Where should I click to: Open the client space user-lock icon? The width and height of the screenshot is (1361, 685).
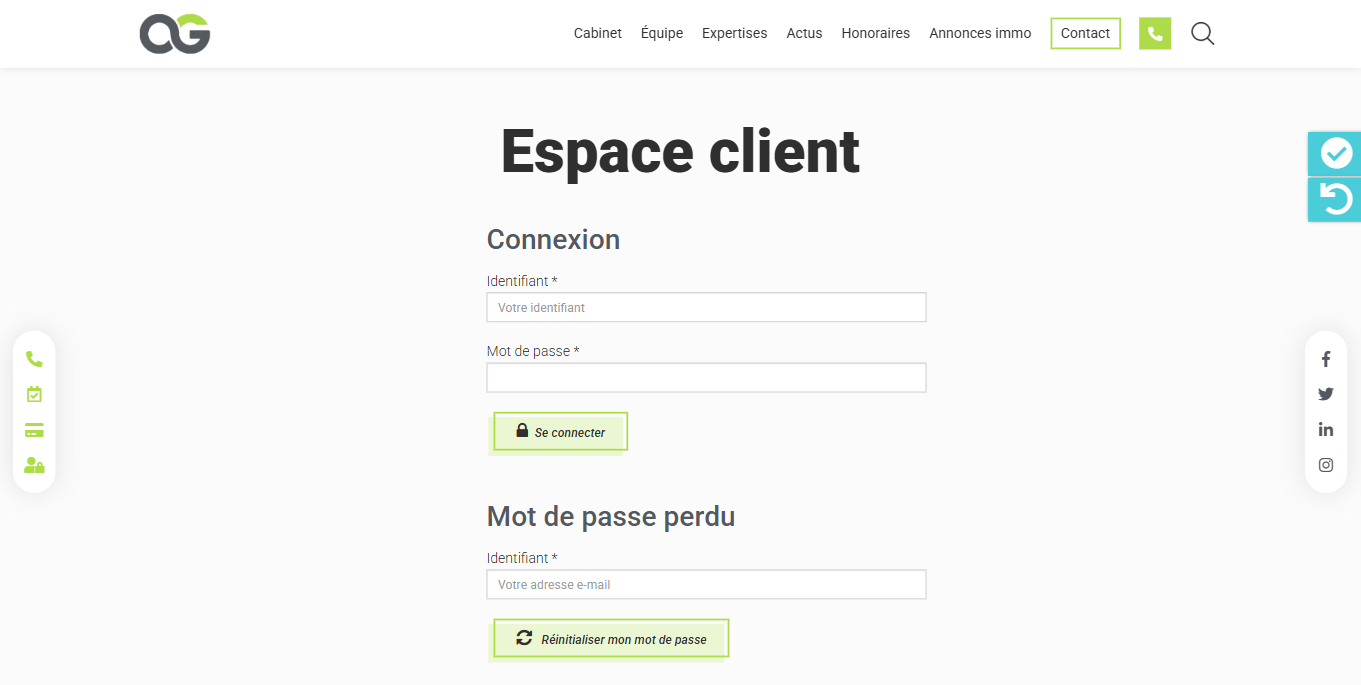(34, 465)
